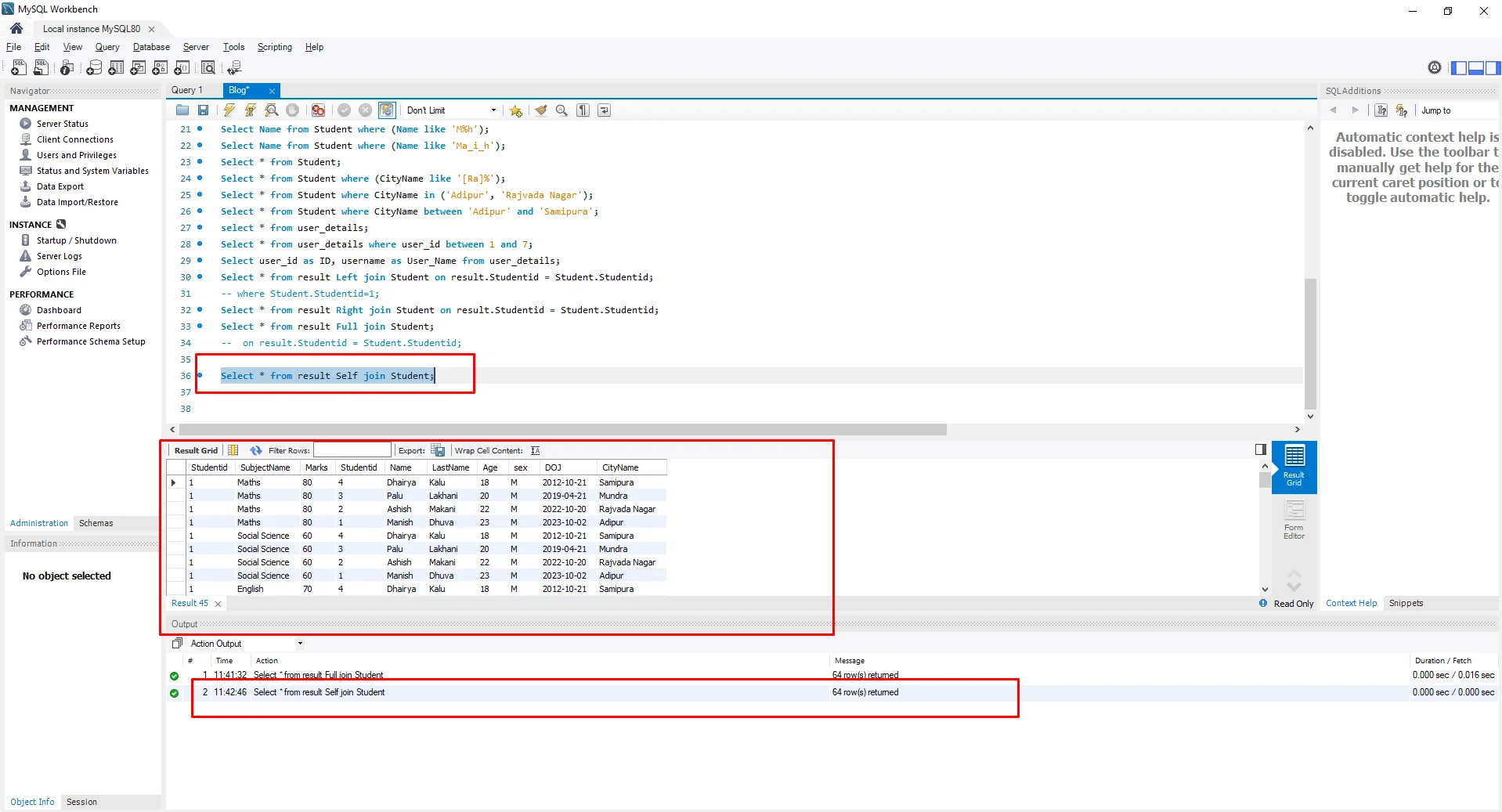Create a new schema in the connected server
Viewport: 1502px width, 812px height.
coord(94,68)
